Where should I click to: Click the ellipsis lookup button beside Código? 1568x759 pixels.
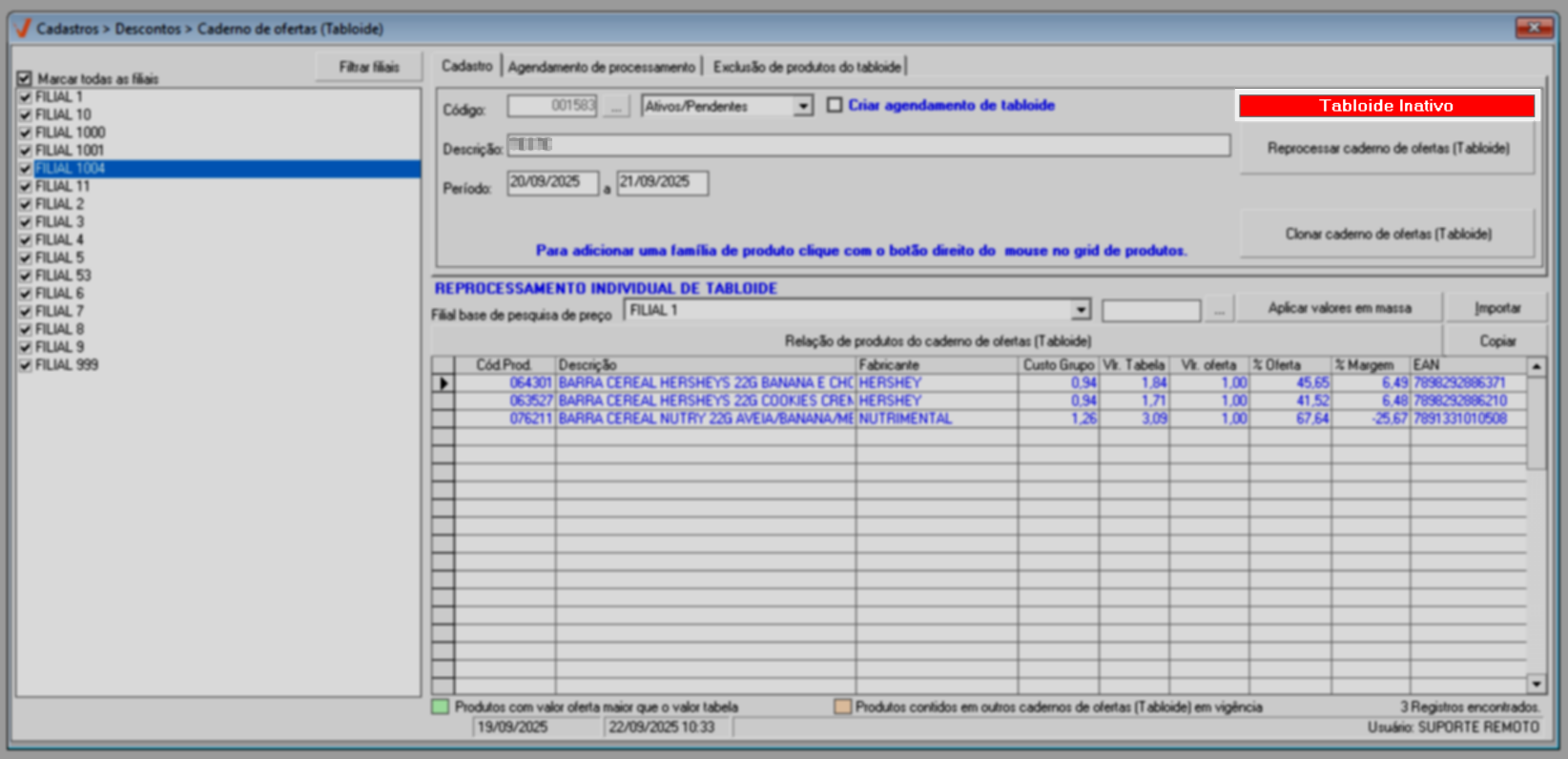pyautogui.click(x=616, y=107)
